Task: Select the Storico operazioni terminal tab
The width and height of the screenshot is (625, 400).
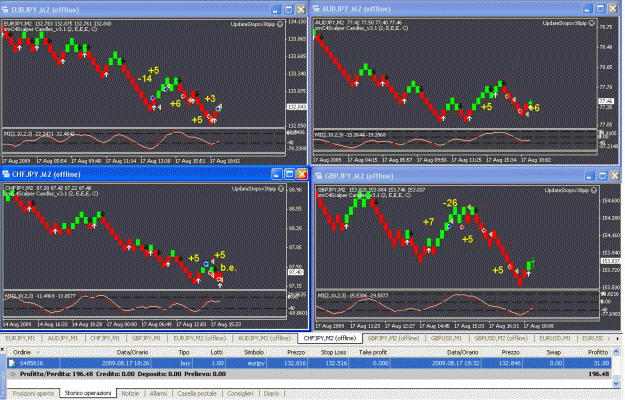Action: pos(88,393)
